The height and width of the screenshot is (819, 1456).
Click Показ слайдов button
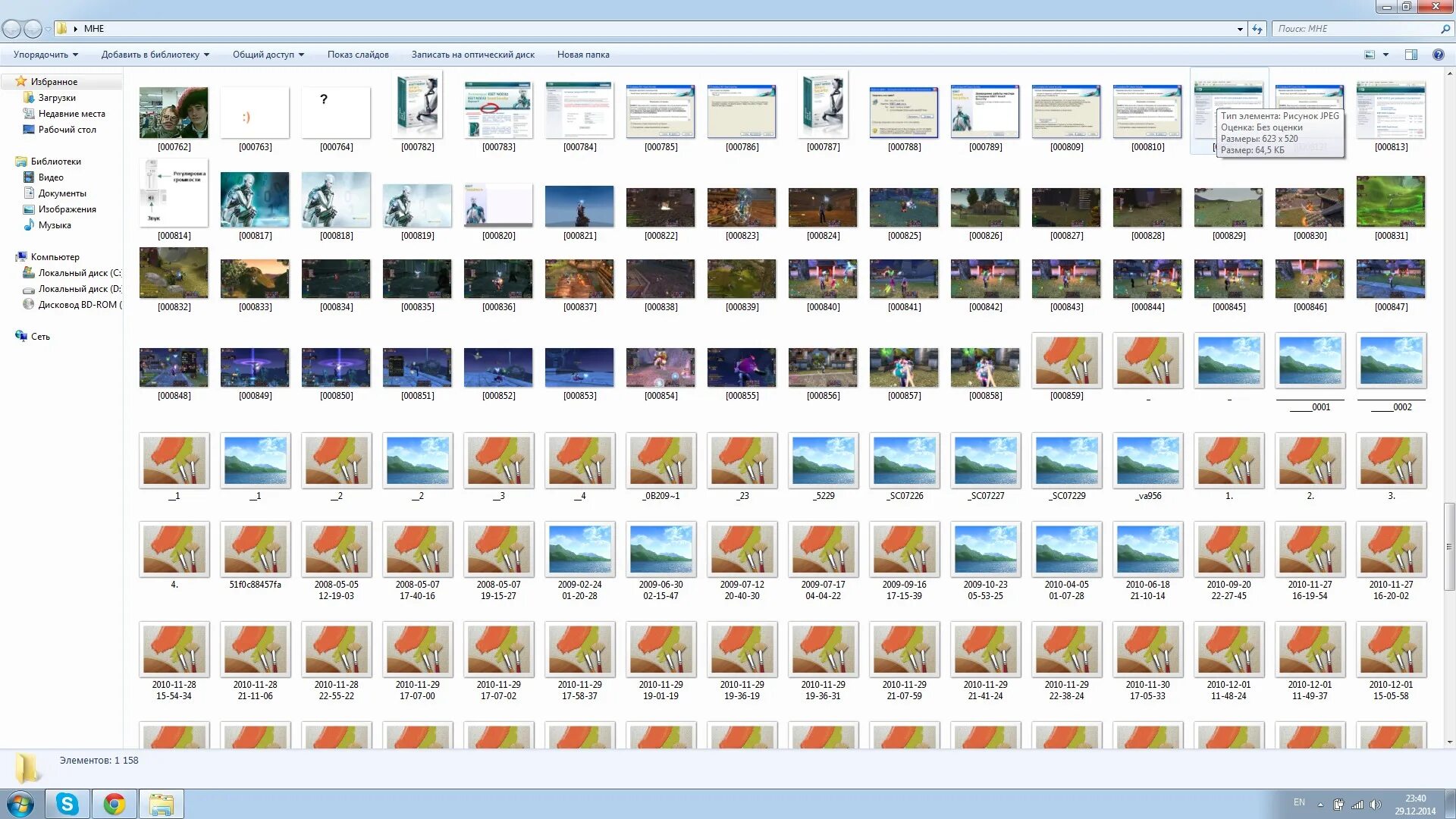(358, 55)
